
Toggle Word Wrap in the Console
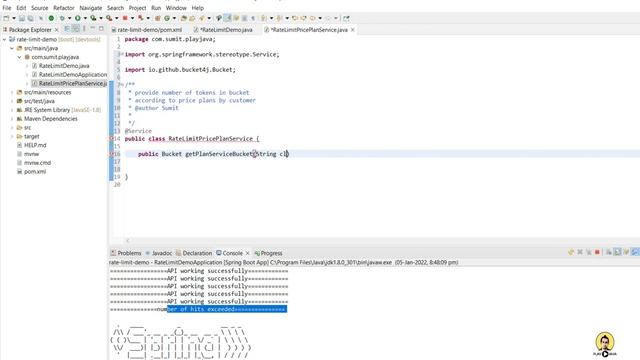click(x=626, y=252)
